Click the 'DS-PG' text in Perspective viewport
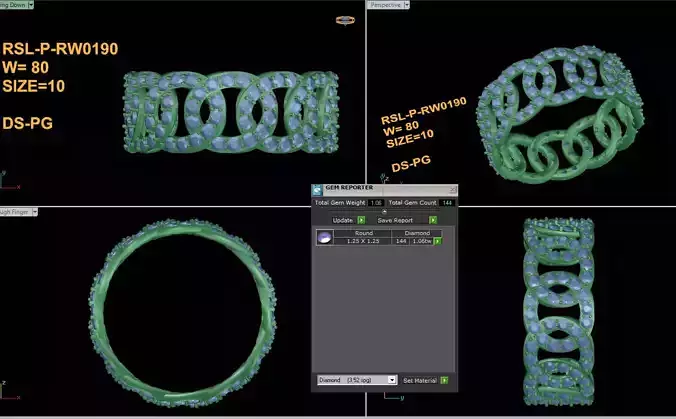Screen dimensions: 676x419 pyautogui.click(x=411, y=164)
